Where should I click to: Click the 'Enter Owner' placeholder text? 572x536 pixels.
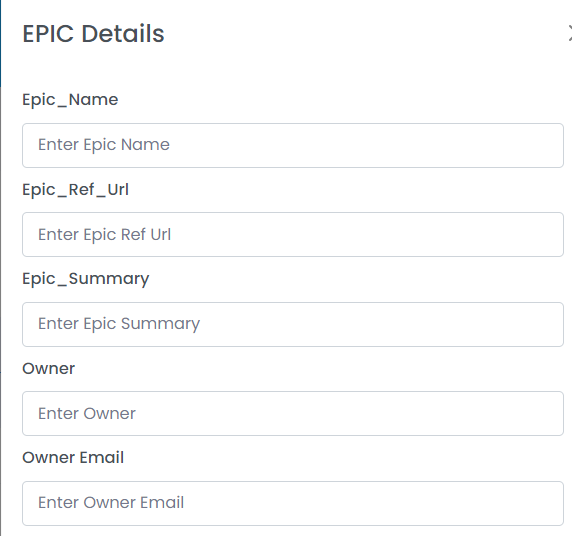click(x=87, y=413)
